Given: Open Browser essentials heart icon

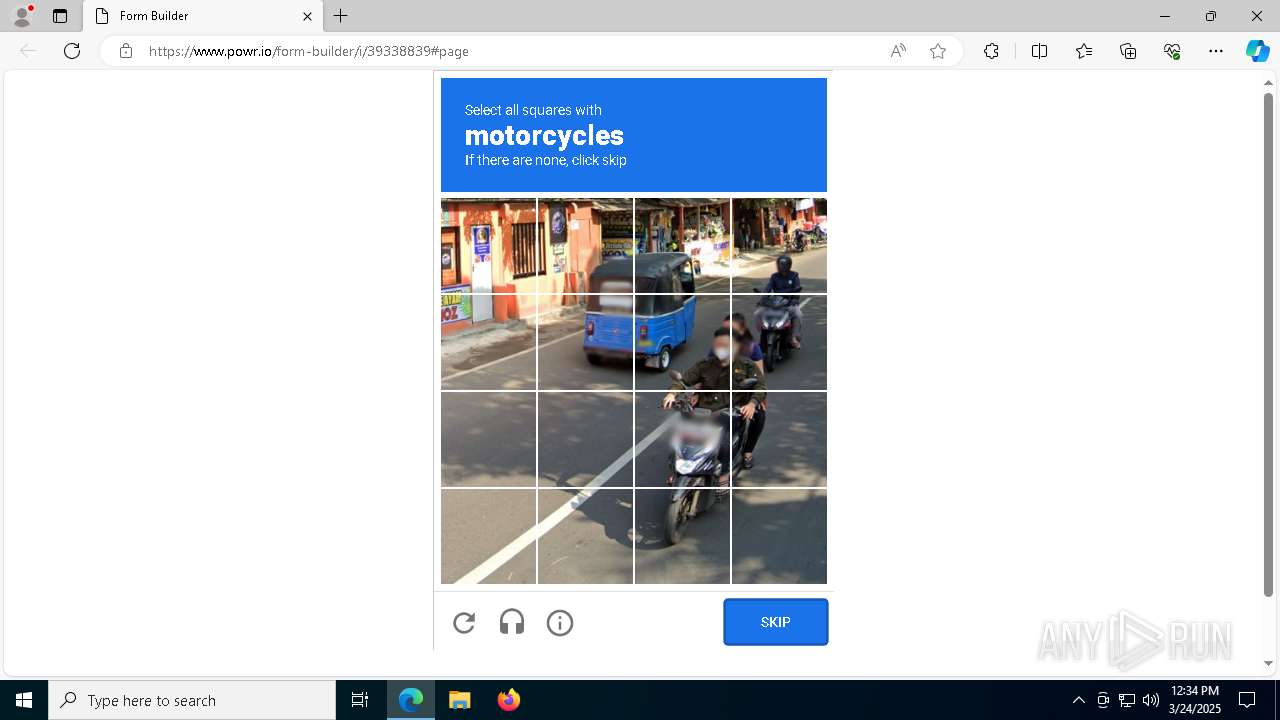Looking at the screenshot, I should coord(1172,51).
